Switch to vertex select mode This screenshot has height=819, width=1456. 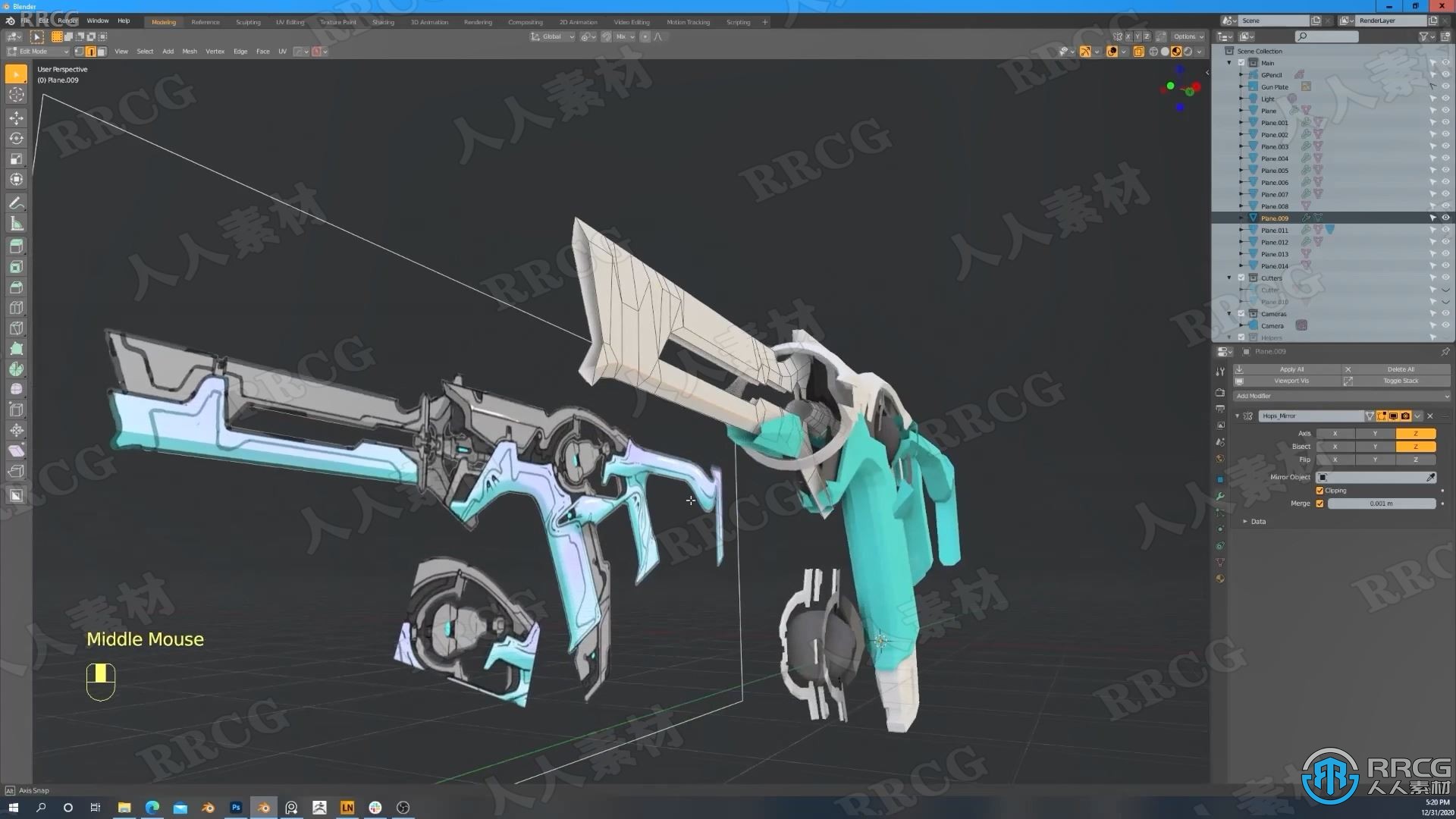click(x=79, y=52)
